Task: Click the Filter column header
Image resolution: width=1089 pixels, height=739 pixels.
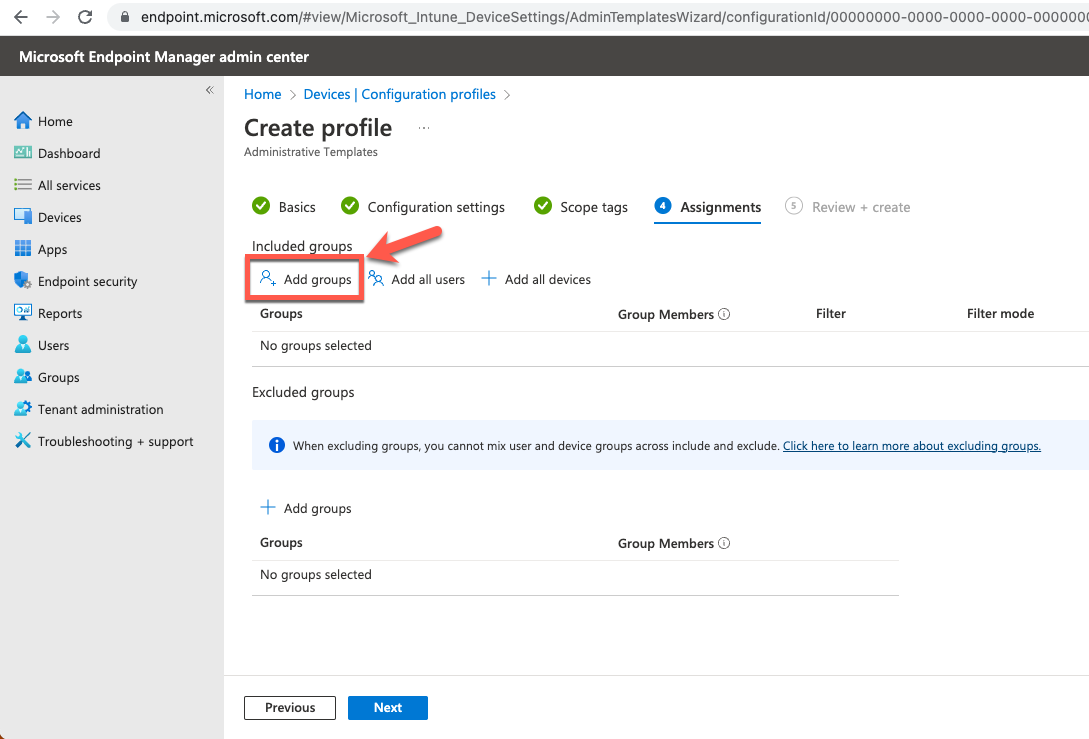Action: click(831, 313)
